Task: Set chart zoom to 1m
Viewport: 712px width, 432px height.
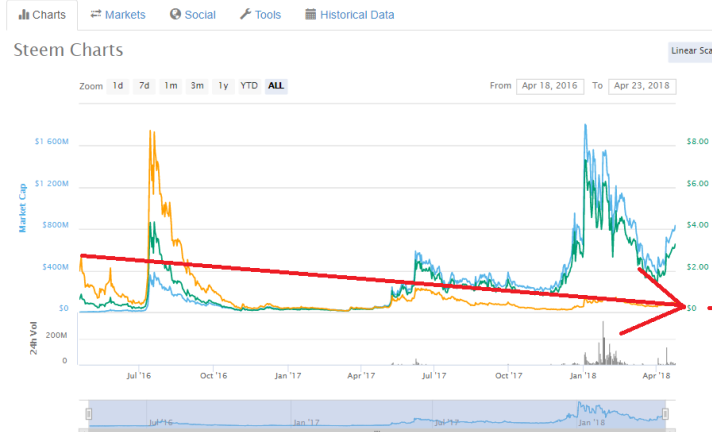Action: coord(171,86)
